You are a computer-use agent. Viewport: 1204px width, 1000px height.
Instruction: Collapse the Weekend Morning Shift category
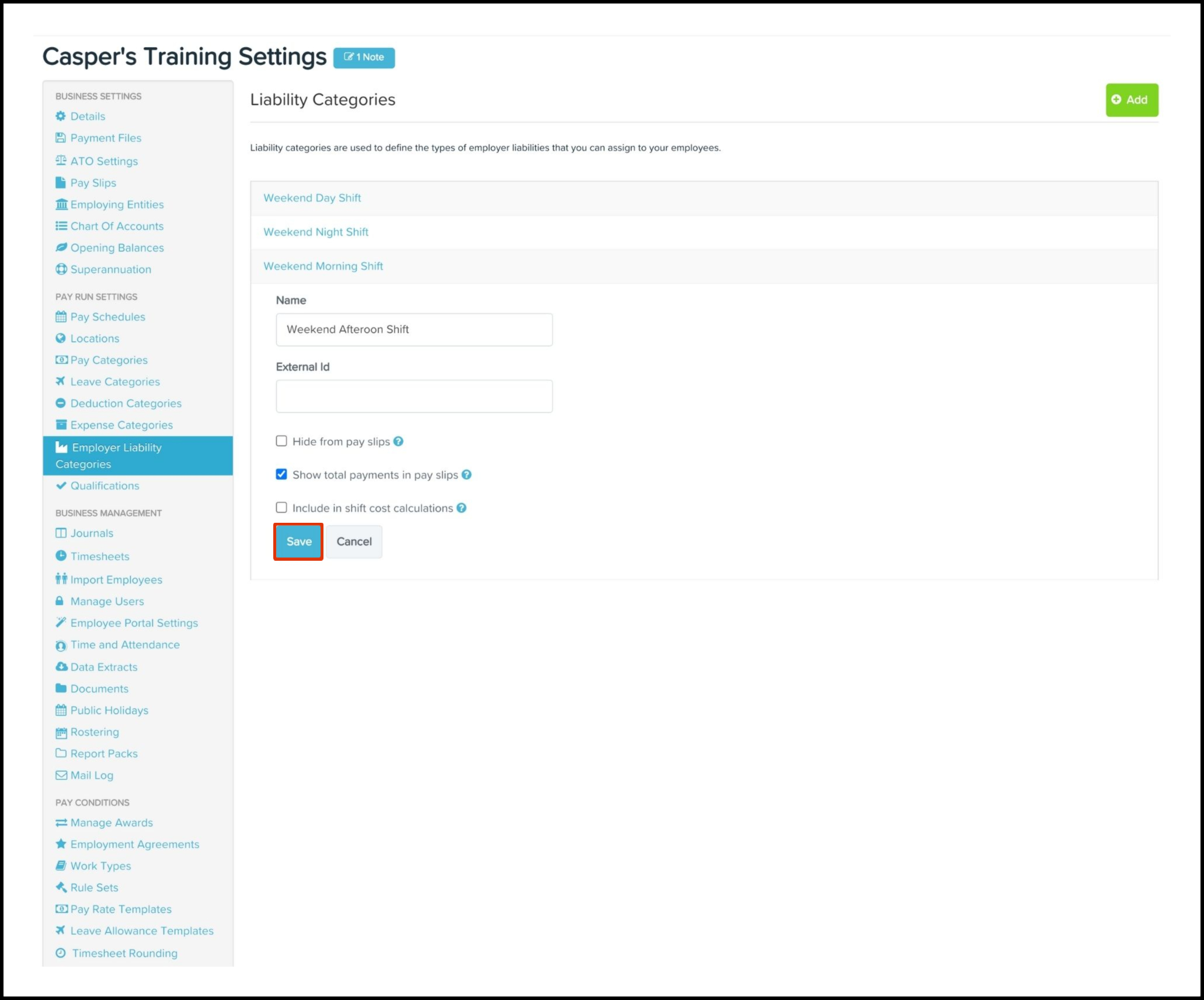pyautogui.click(x=323, y=266)
